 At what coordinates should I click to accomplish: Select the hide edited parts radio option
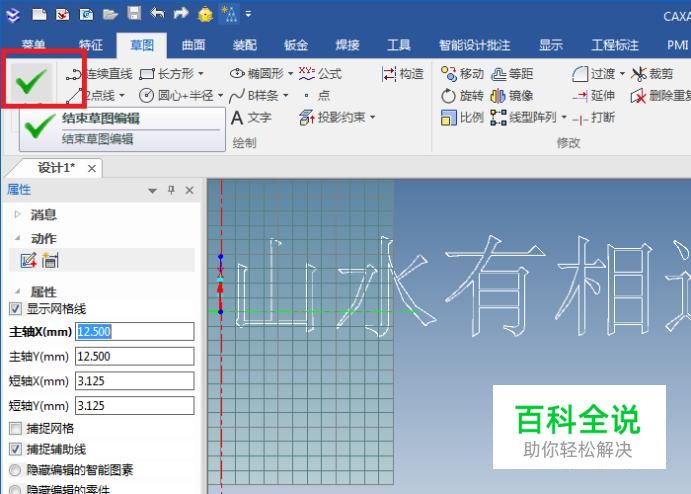(15, 490)
